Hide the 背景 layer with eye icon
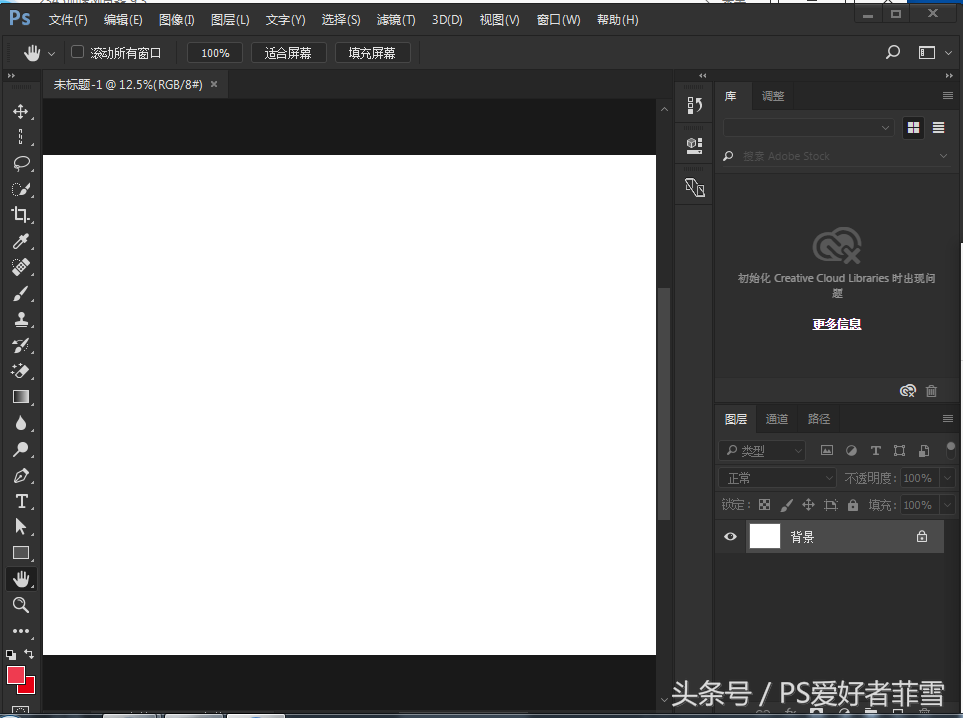 point(730,536)
